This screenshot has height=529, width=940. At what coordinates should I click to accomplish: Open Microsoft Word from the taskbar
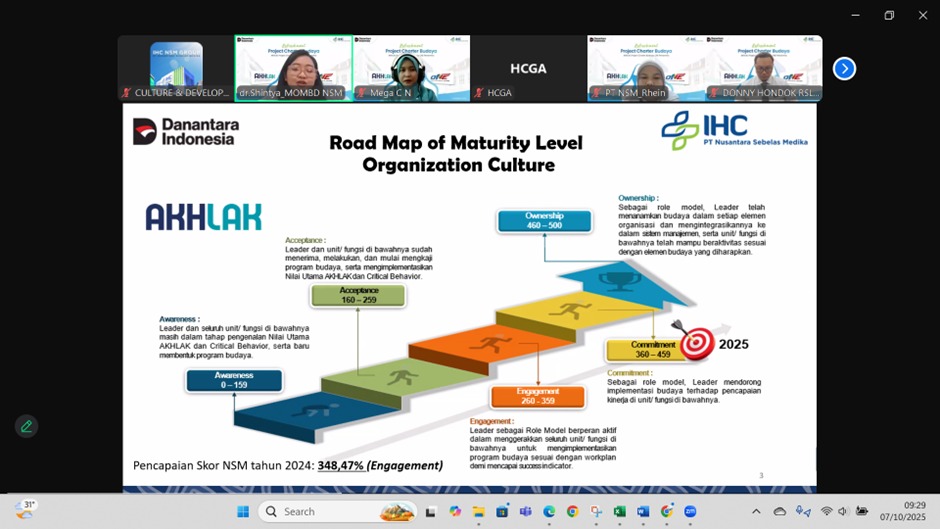pos(643,512)
